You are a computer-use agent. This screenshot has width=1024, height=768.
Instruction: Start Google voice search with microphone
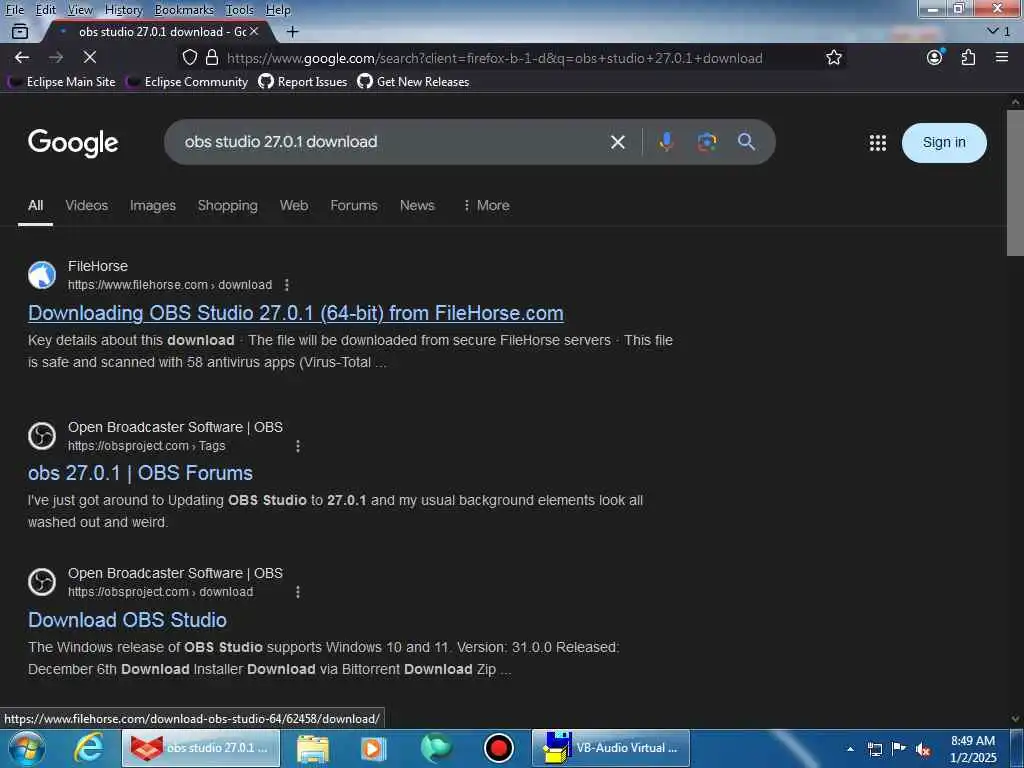click(x=666, y=142)
